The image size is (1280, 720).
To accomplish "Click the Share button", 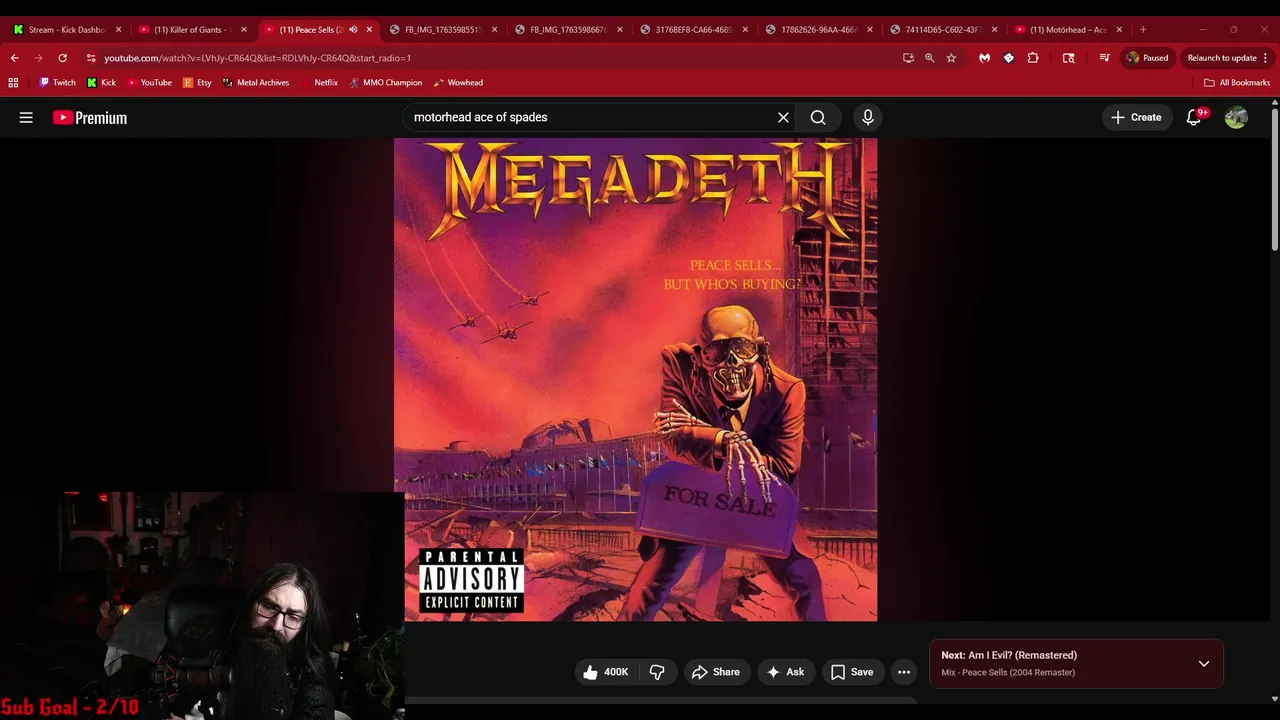I will point(716,672).
